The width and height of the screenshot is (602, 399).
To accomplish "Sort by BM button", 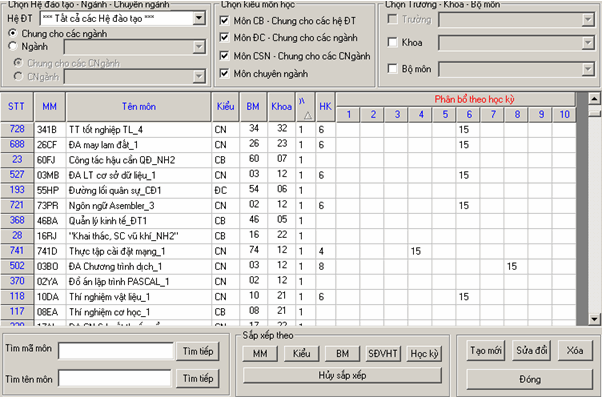I will click(x=342, y=354).
